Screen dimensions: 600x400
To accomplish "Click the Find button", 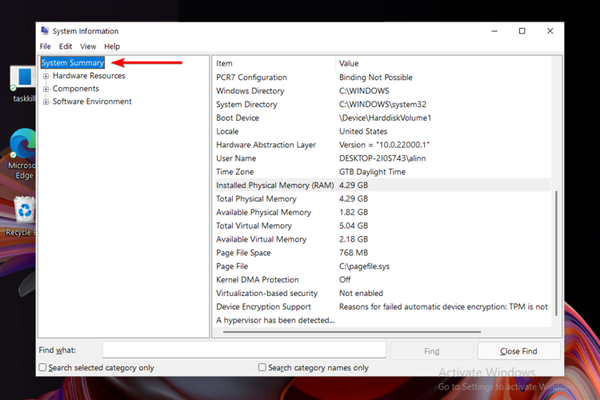I will point(431,351).
